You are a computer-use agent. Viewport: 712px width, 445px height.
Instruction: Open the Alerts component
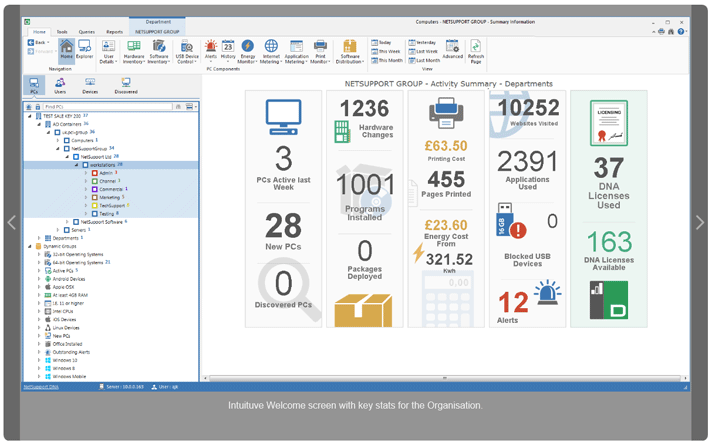(x=211, y=49)
